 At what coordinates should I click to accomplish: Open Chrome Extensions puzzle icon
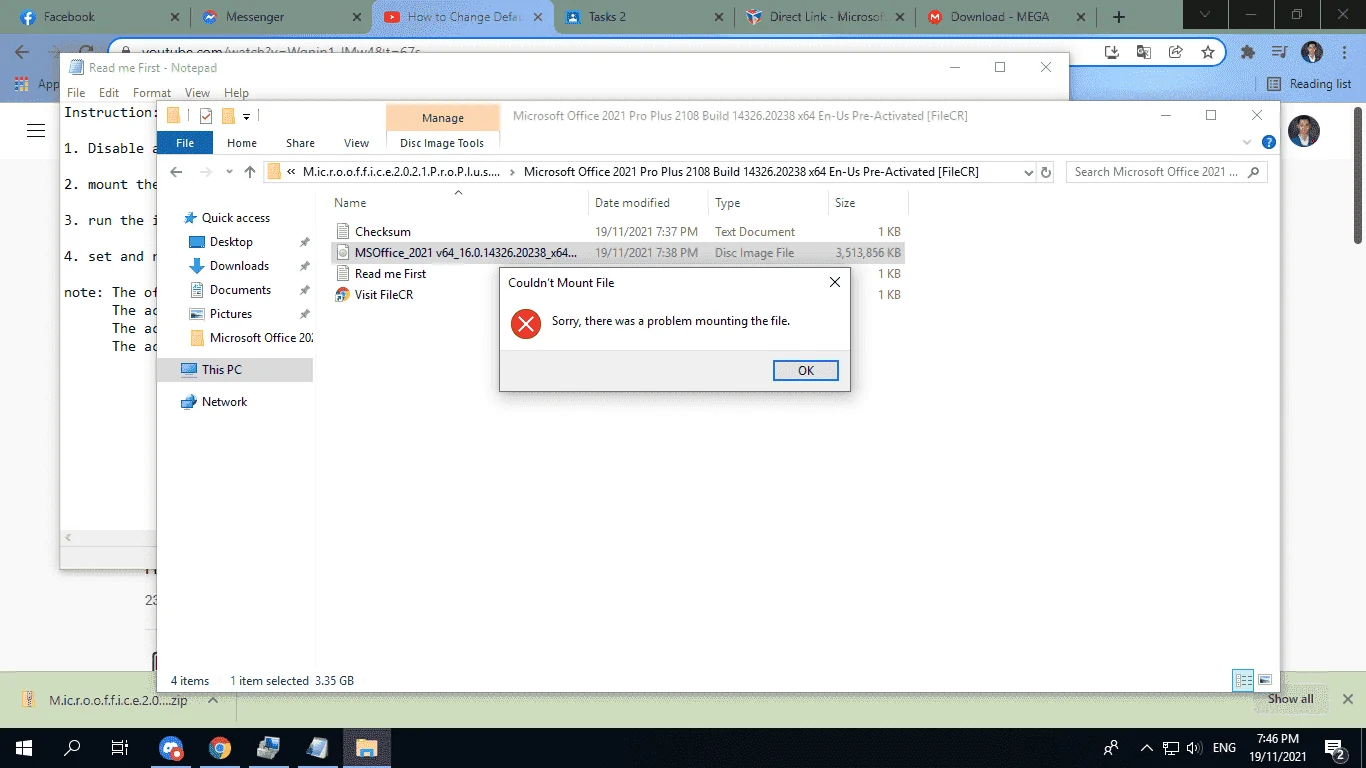click(x=1247, y=52)
